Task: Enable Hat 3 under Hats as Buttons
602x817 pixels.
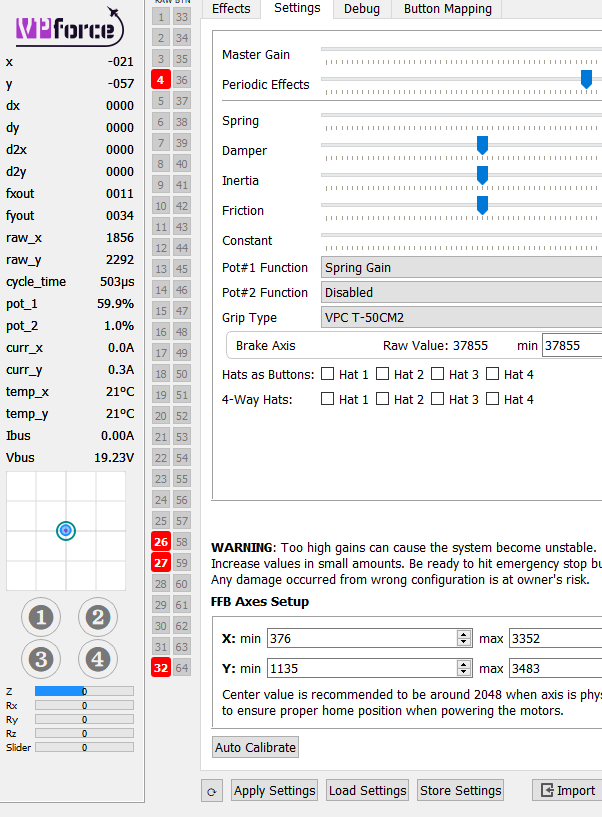Action: click(x=438, y=374)
